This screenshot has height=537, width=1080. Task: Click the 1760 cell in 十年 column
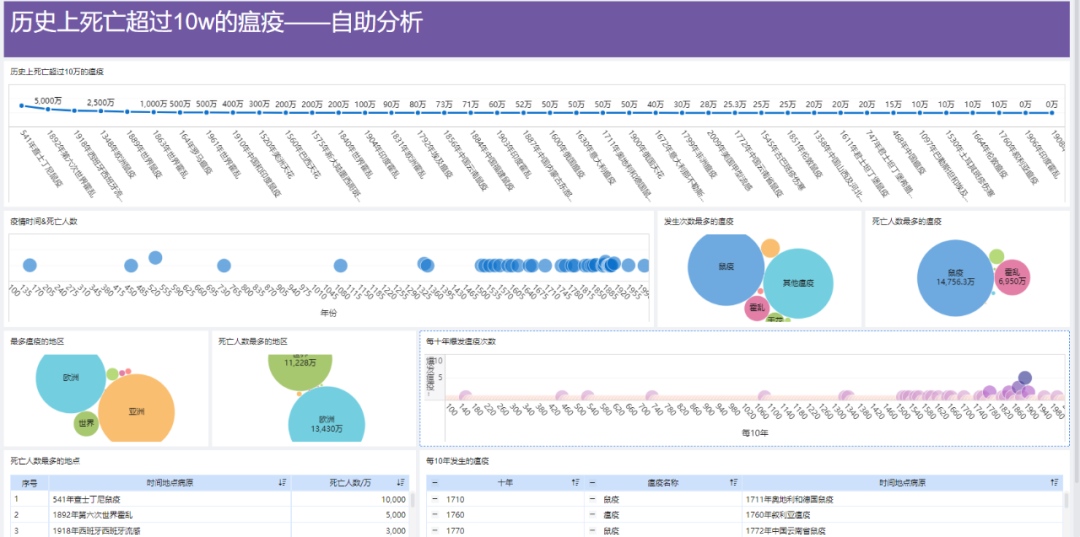pos(506,515)
